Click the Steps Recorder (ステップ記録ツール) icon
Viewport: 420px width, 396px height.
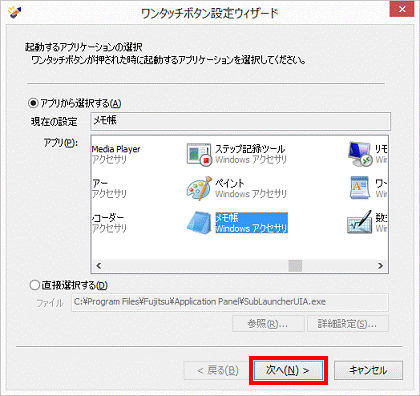point(199,154)
